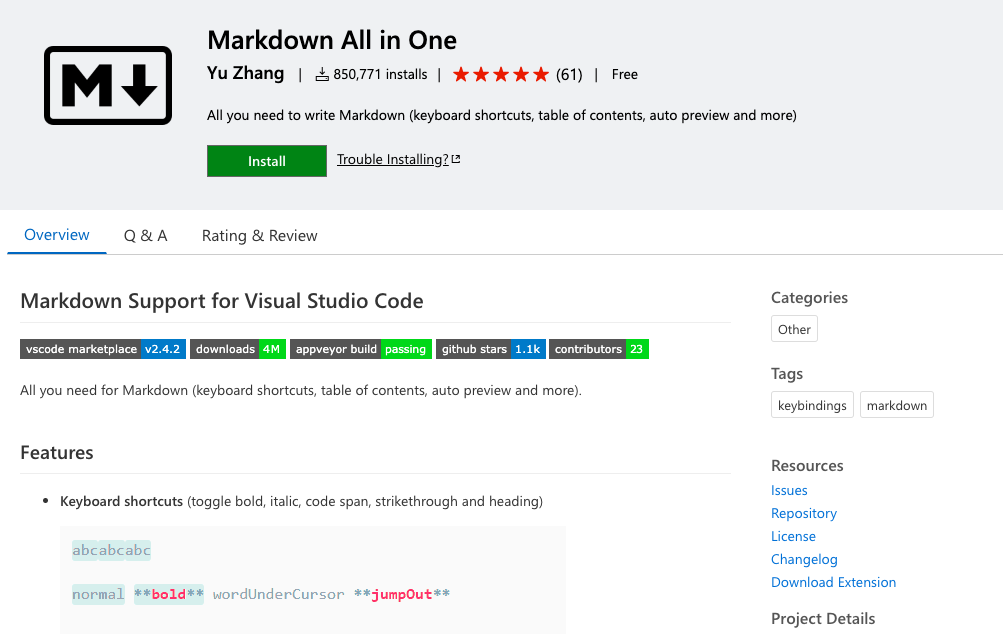
Task: Open the License link
Action: (793, 536)
